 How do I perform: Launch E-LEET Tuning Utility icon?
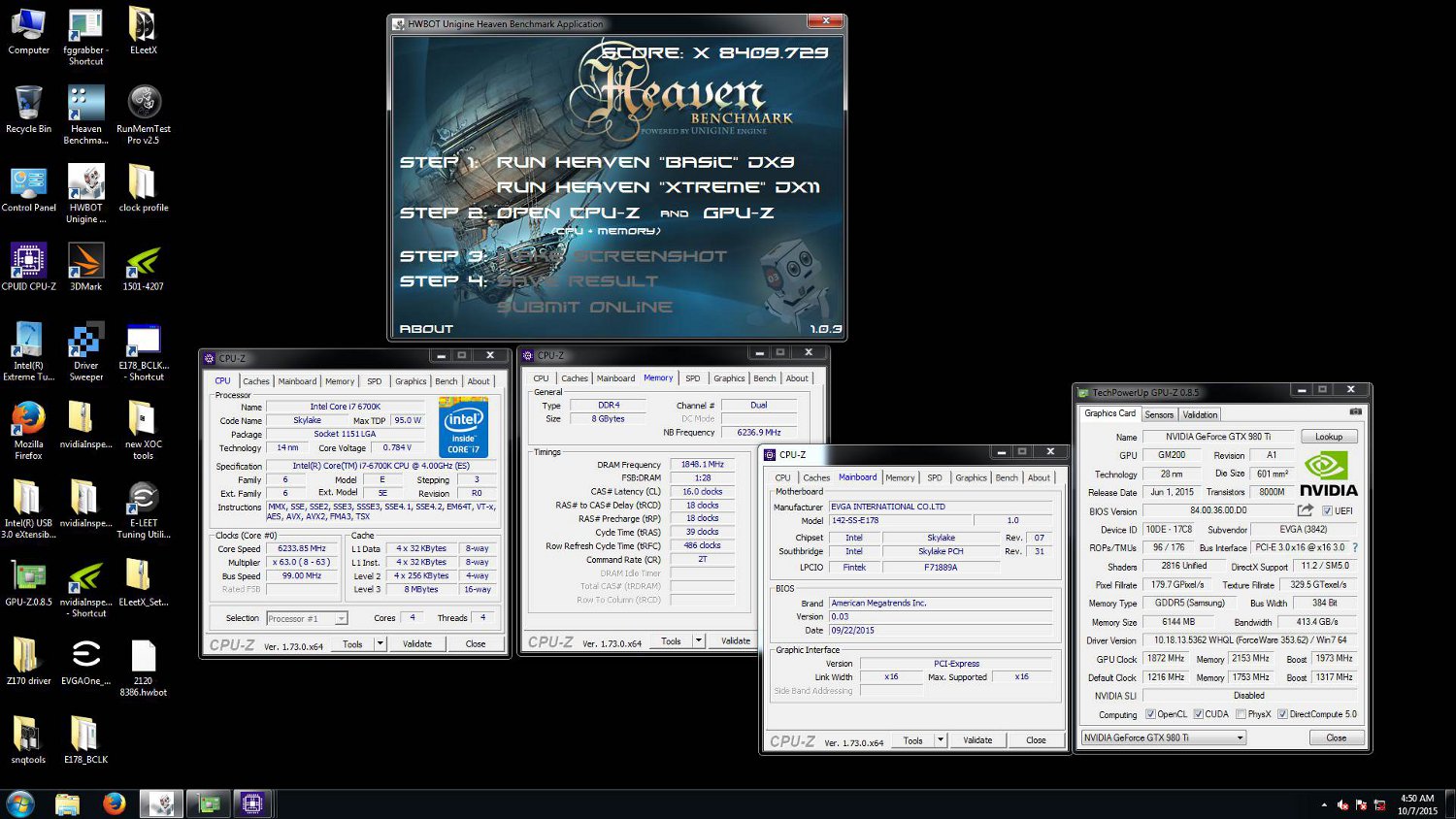pyautogui.click(x=143, y=509)
